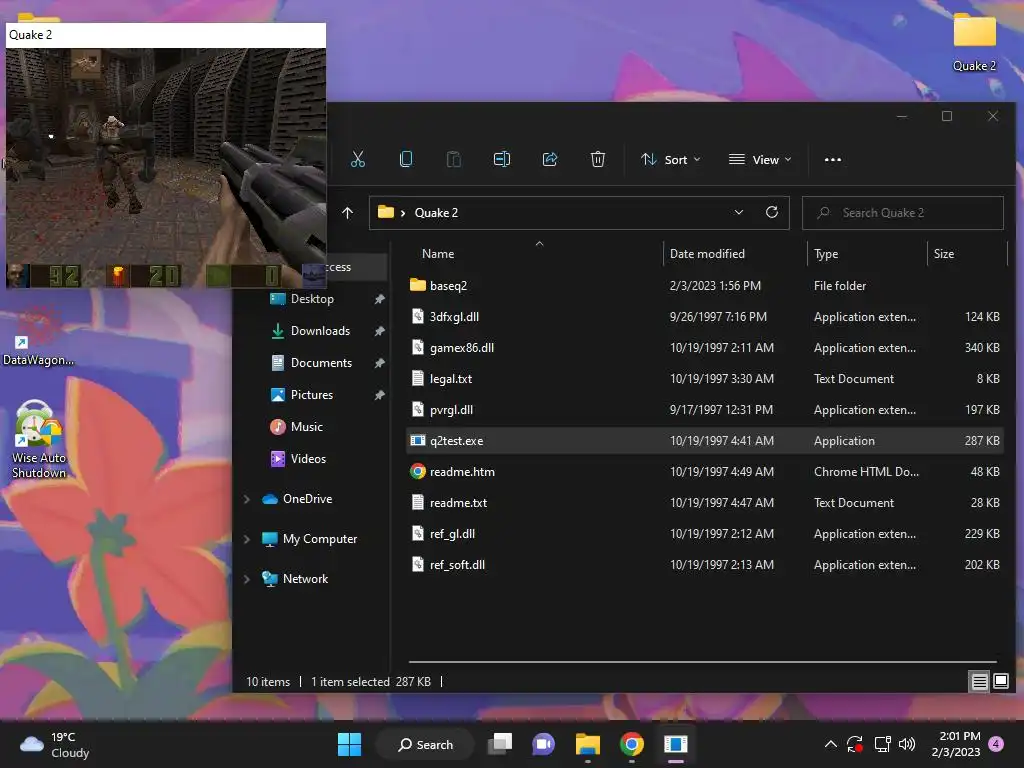Select the baseq2 folder
The width and height of the screenshot is (1024, 768).
point(705,285)
